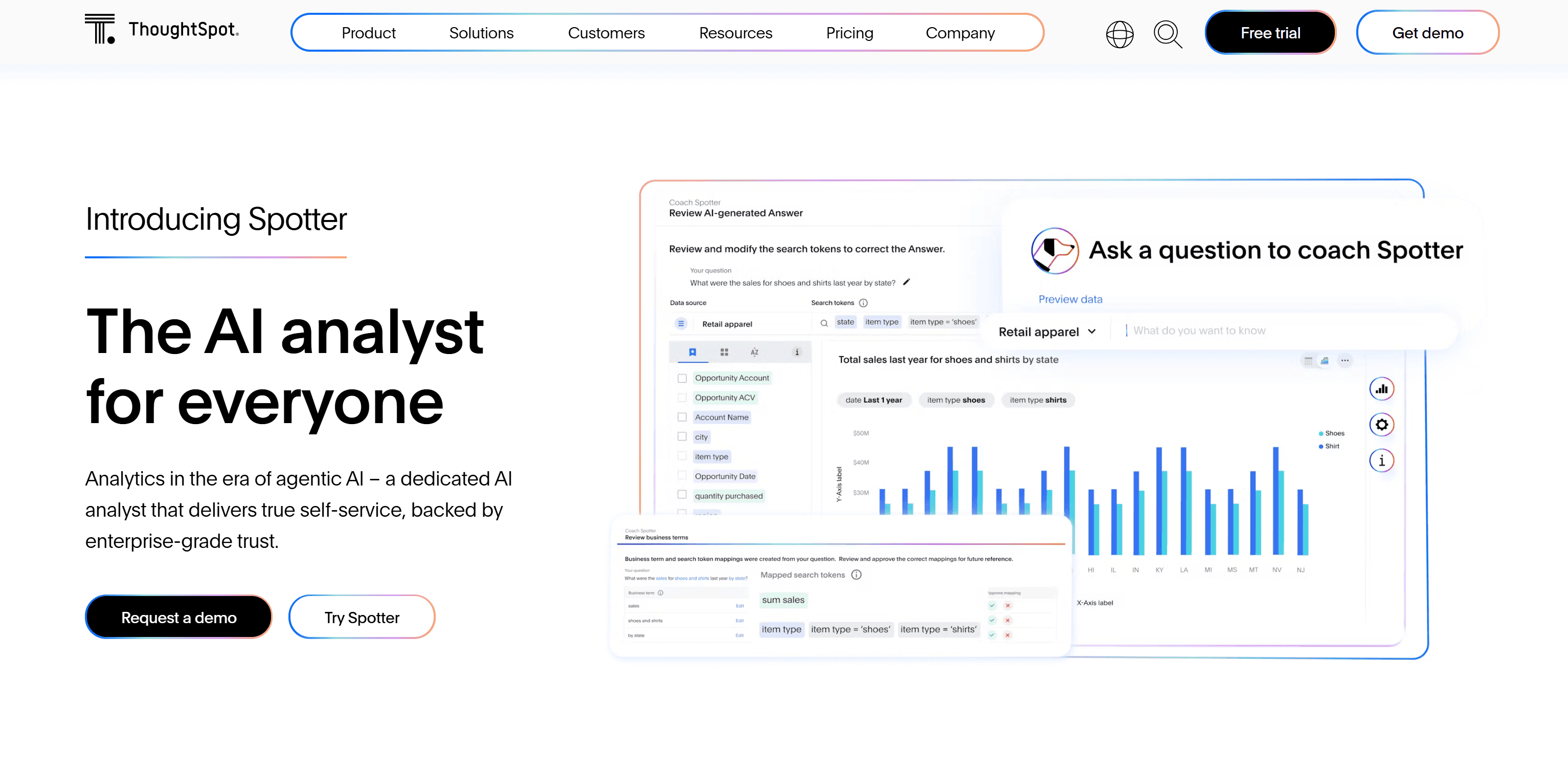Select the bookmark view icon in column panel
This screenshot has width=1568, height=771.
point(692,352)
